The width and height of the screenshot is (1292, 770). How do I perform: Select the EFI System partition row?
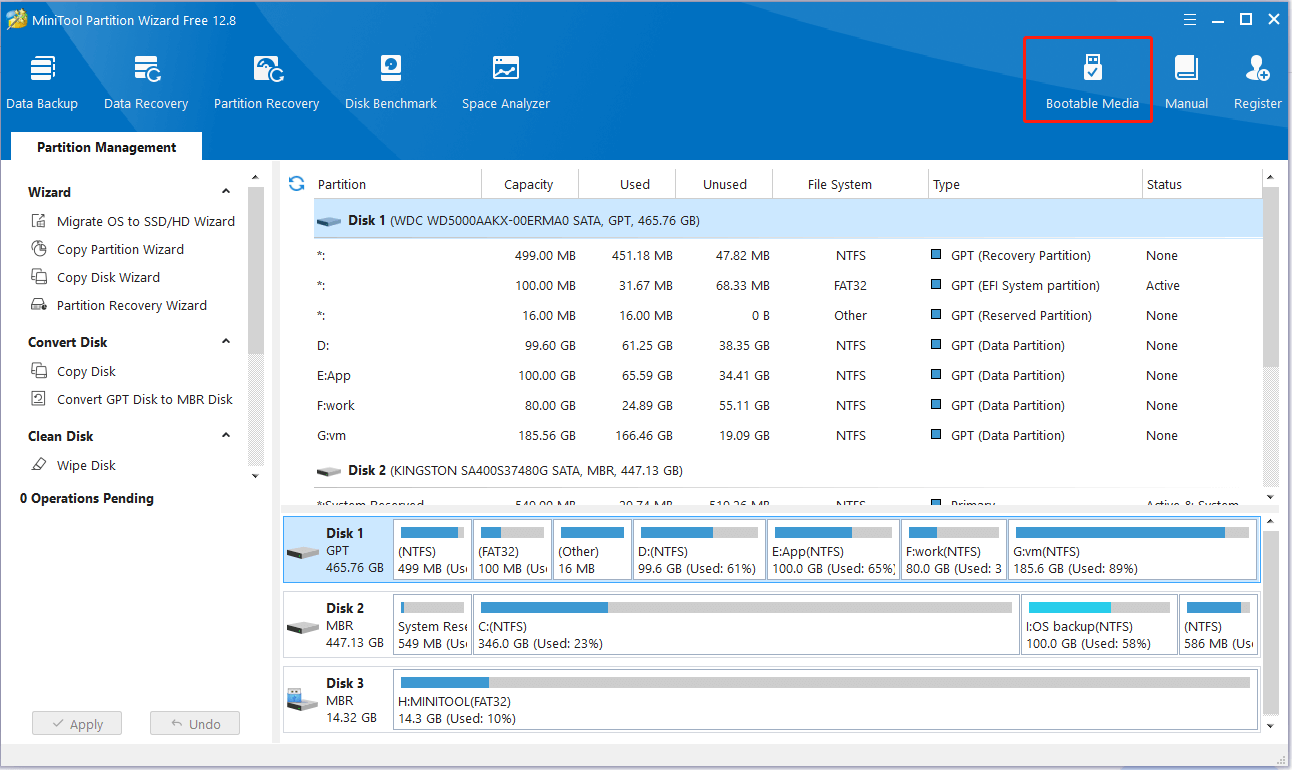point(788,285)
